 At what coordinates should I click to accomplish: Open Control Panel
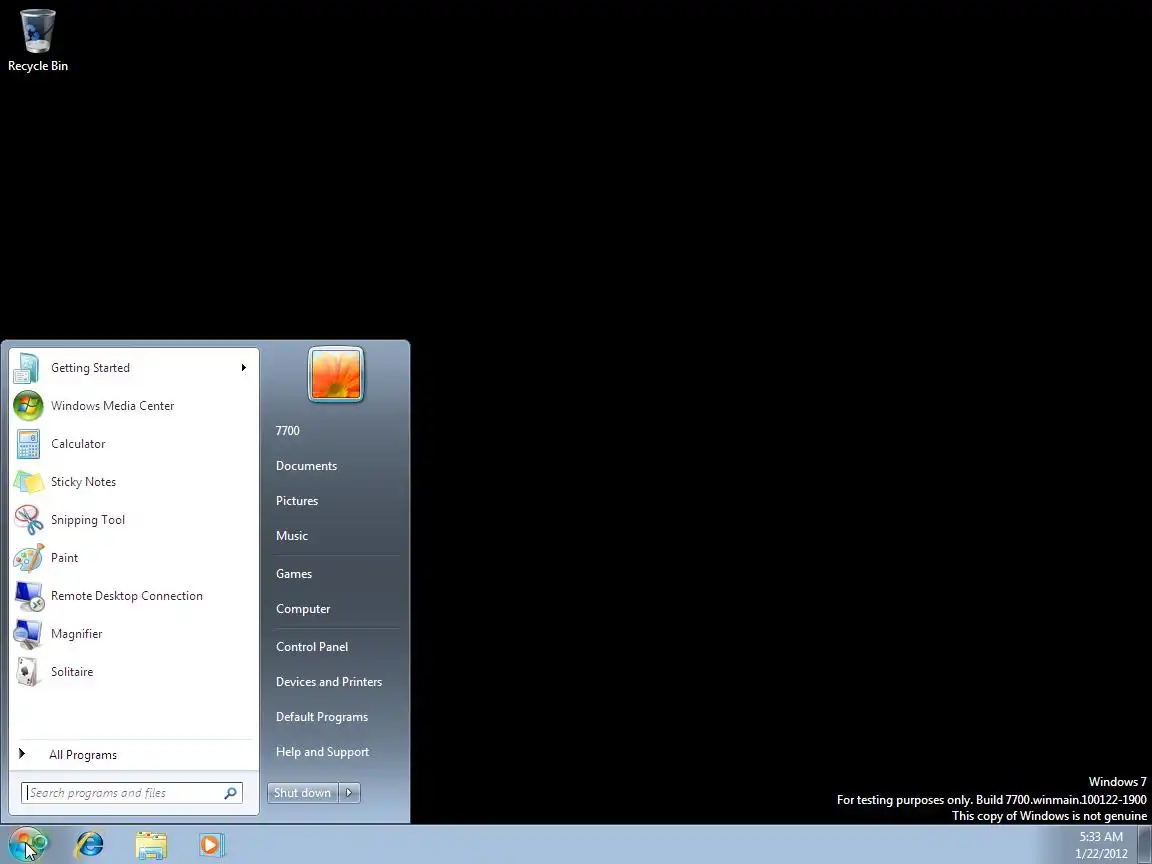point(312,647)
